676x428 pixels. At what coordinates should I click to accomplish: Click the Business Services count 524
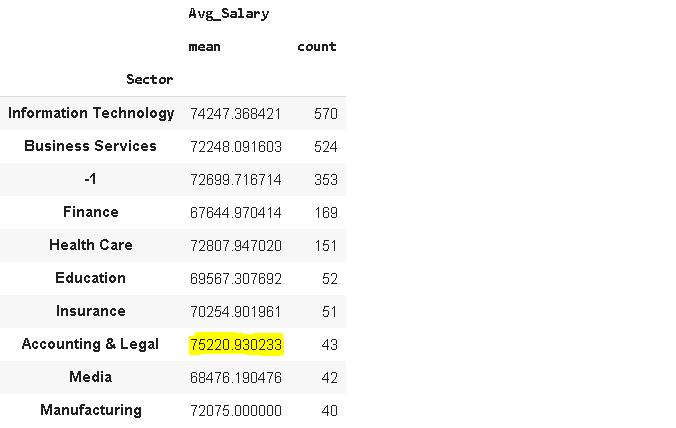pyautogui.click(x=325, y=147)
